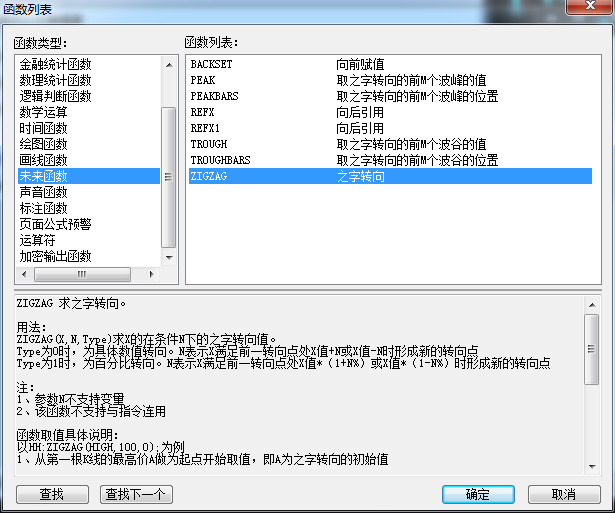This screenshot has height=513, width=615.
Task: Click up arrow of description scrollbar
Action: pos(592,305)
